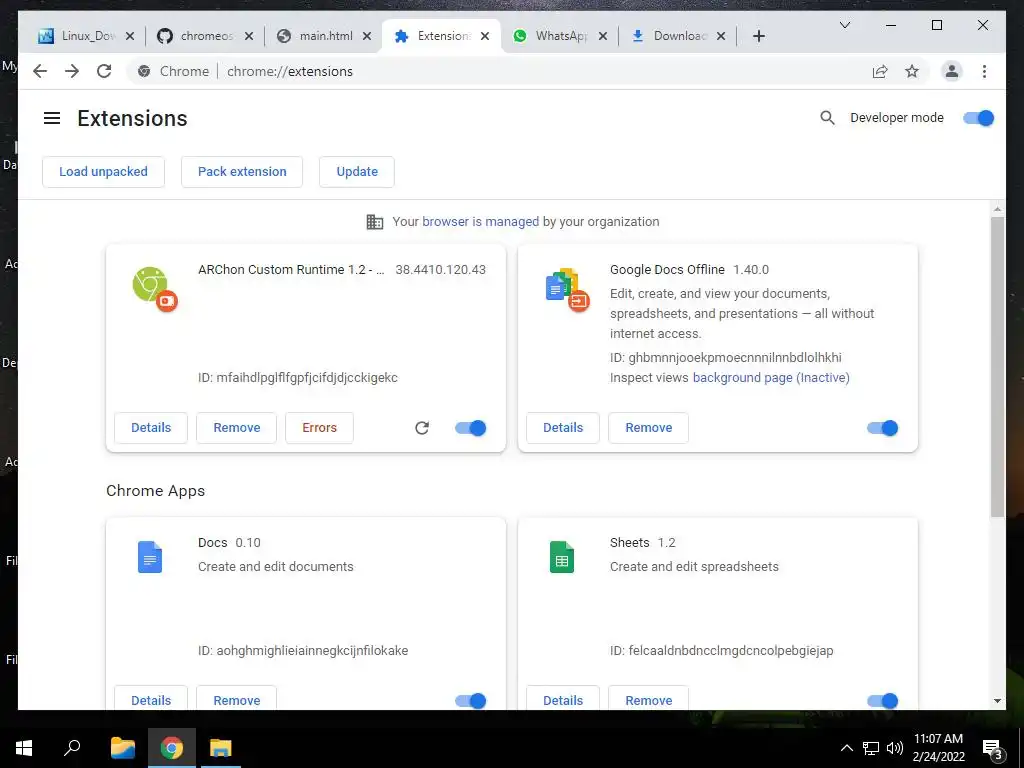Open the second folder app in taskbar
The width and height of the screenshot is (1024, 768).
[221, 748]
